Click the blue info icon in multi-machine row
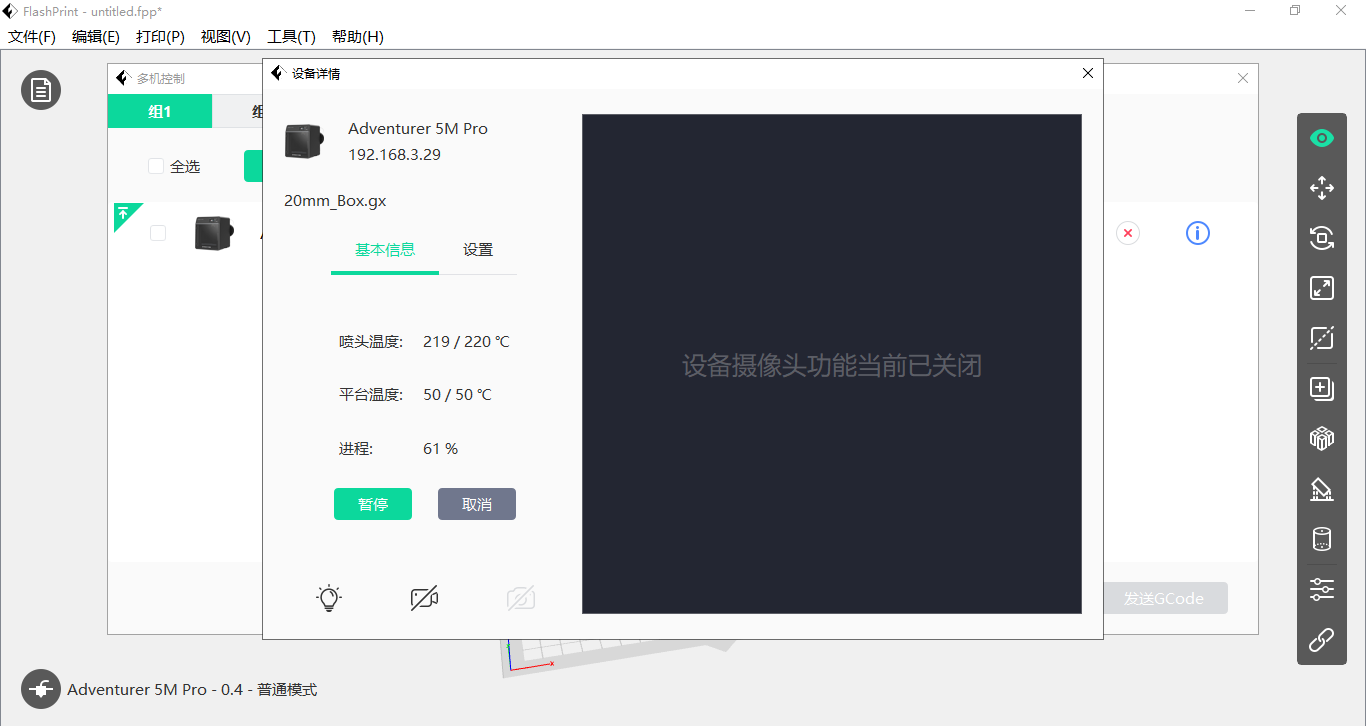Image resolution: width=1366 pixels, height=726 pixels. tap(1198, 233)
